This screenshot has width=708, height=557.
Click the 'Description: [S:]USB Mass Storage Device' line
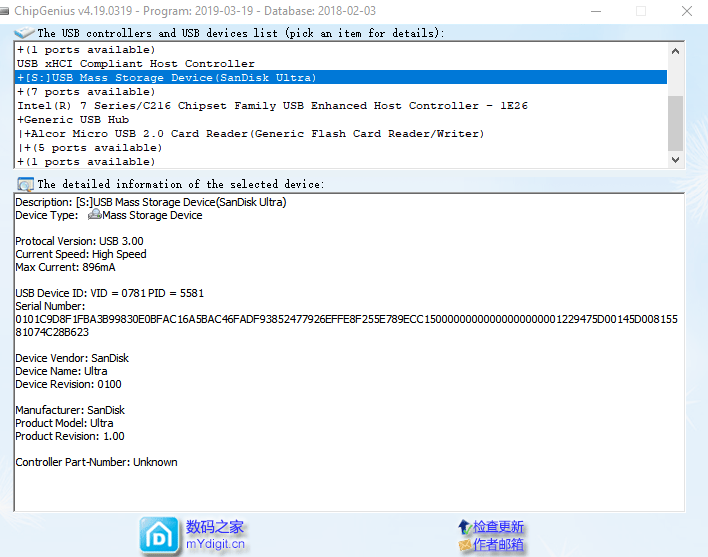point(151,202)
